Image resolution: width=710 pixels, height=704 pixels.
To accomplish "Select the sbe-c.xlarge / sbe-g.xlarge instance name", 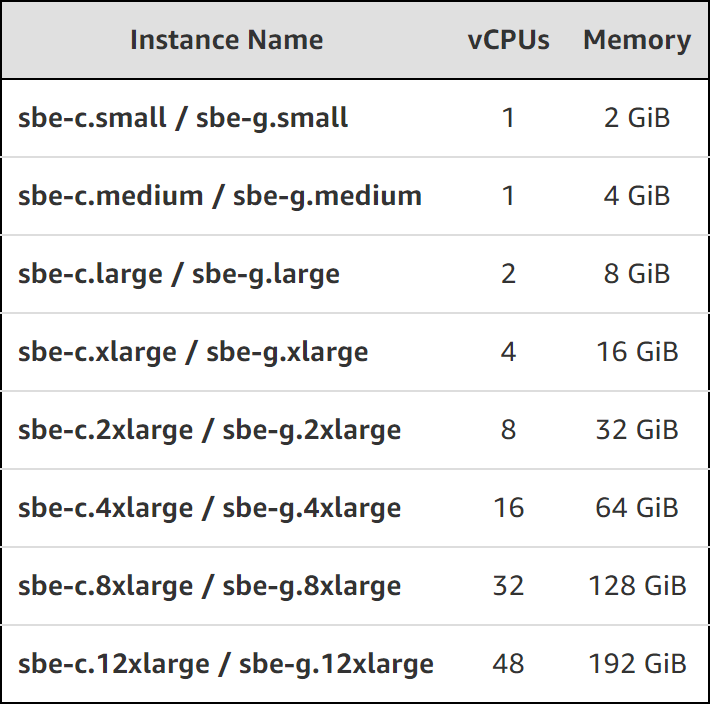I will pos(193,353).
